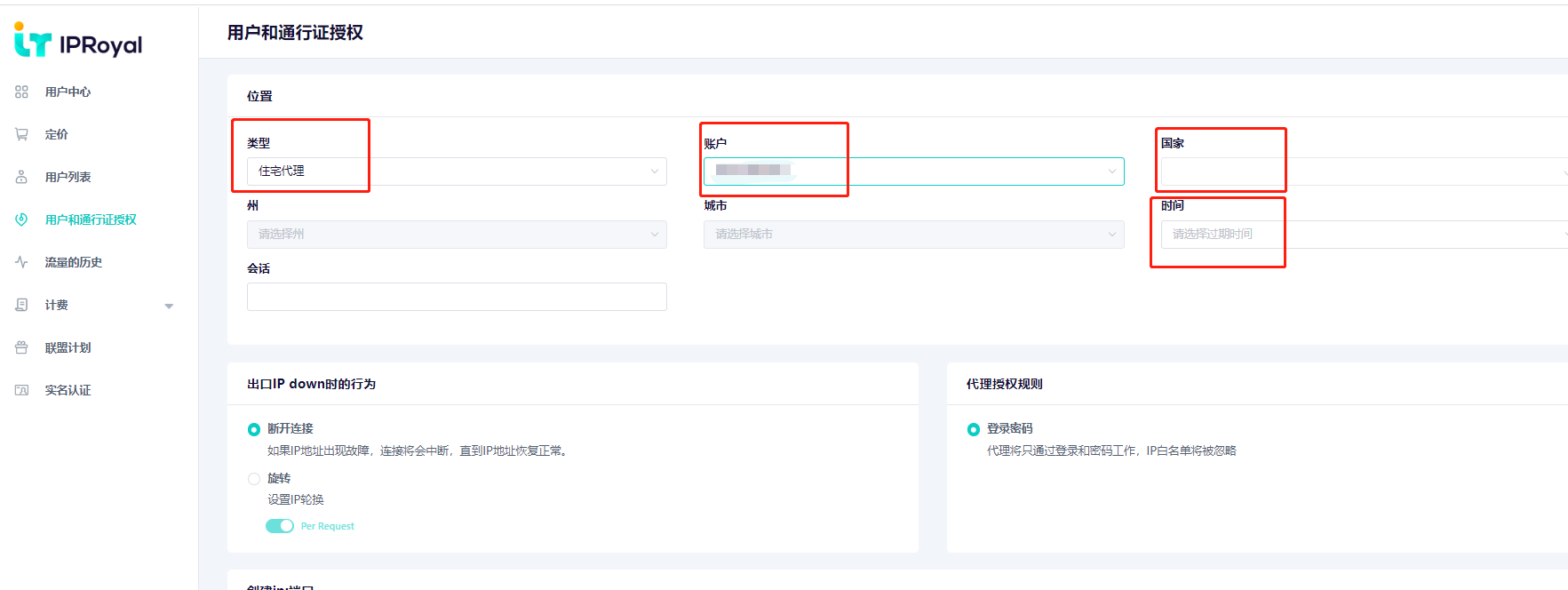Screen dimensions: 1568x590
Task: Click the 用户和通行证授权 shield icon
Action: (21, 219)
